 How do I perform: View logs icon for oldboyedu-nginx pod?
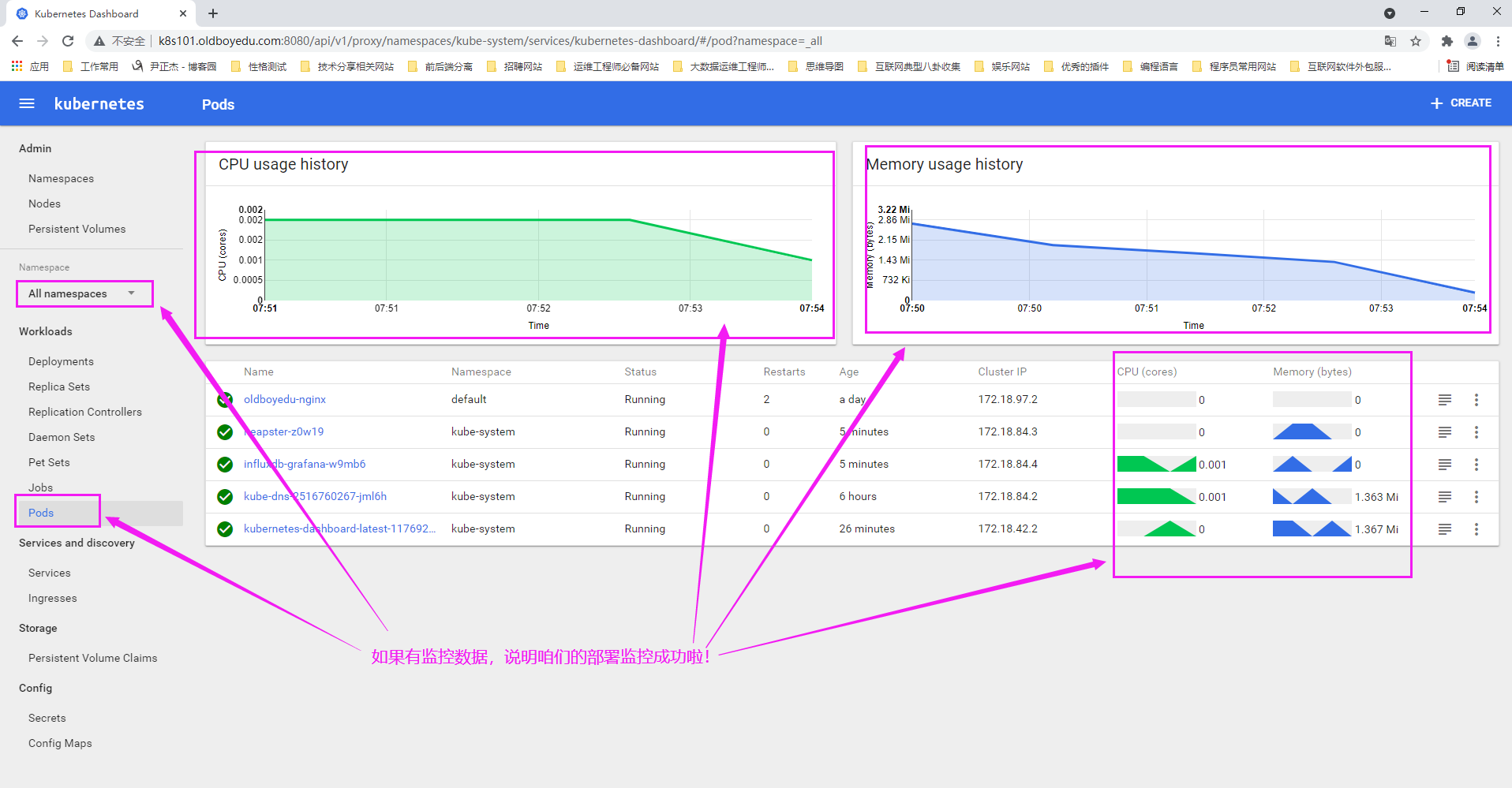tap(1444, 400)
